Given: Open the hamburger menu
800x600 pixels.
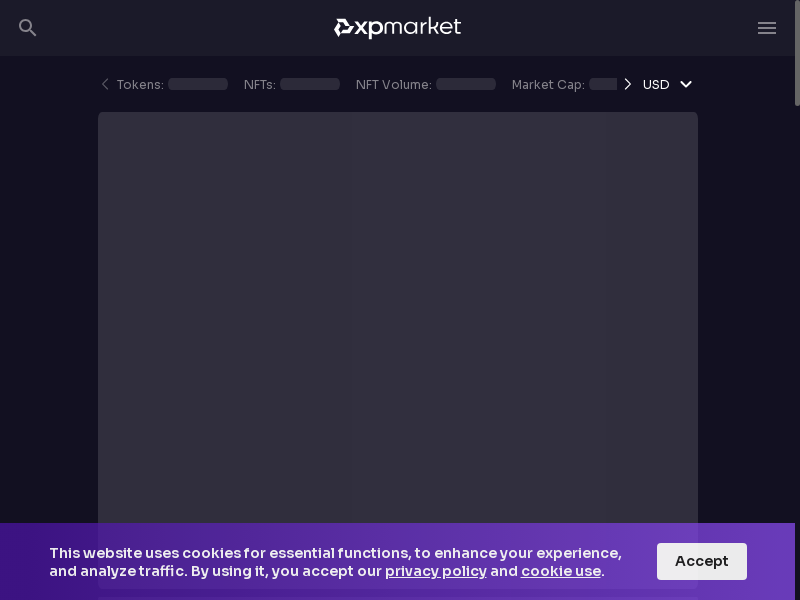Looking at the screenshot, I should pos(767,28).
